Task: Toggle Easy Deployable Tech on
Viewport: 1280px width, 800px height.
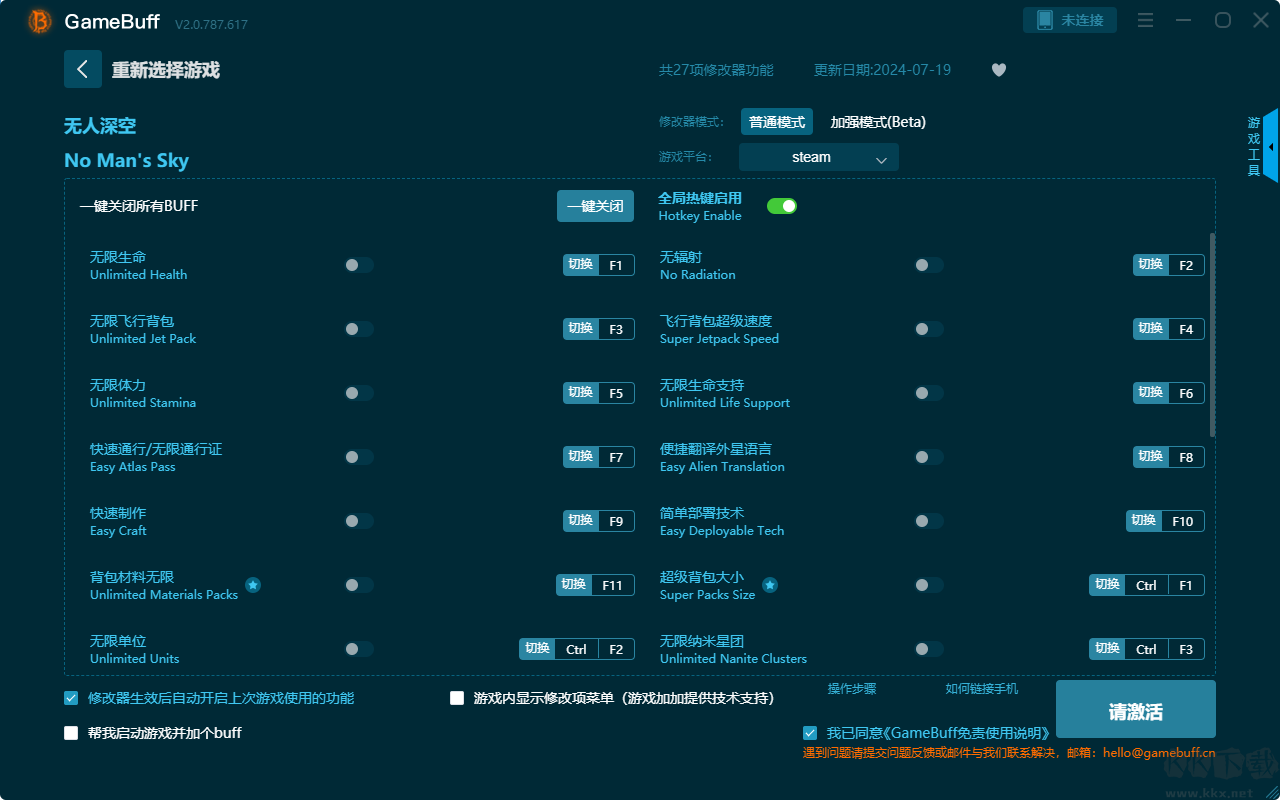Action: click(x=929, y=521)
